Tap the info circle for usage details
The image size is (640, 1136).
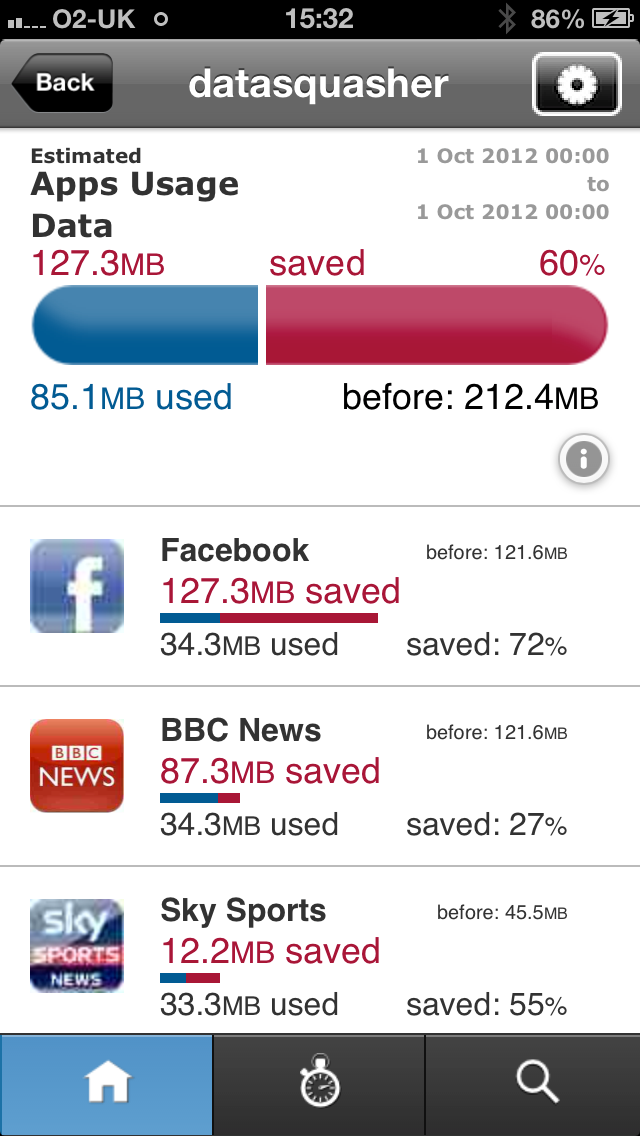coord(583,459)
